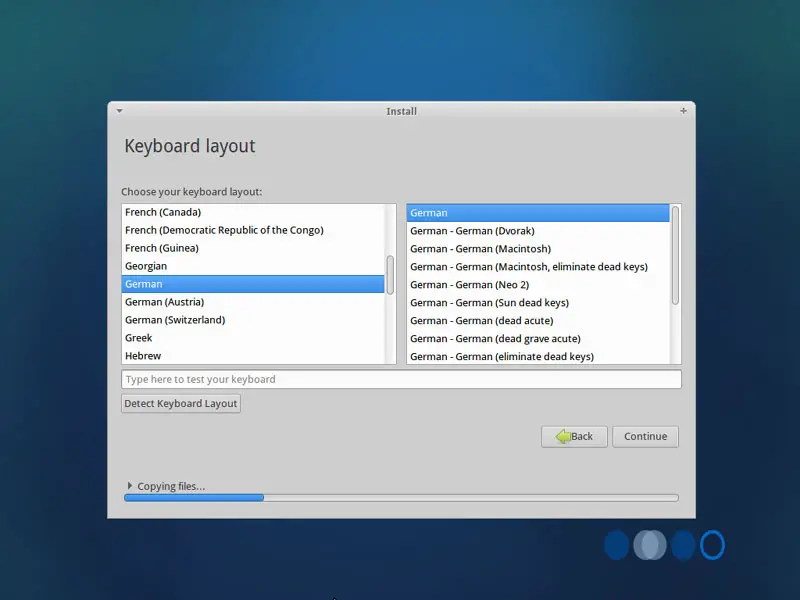Click the left language list scrollbar
Screen dimensions: 800x600
click(x=390, y=275)
